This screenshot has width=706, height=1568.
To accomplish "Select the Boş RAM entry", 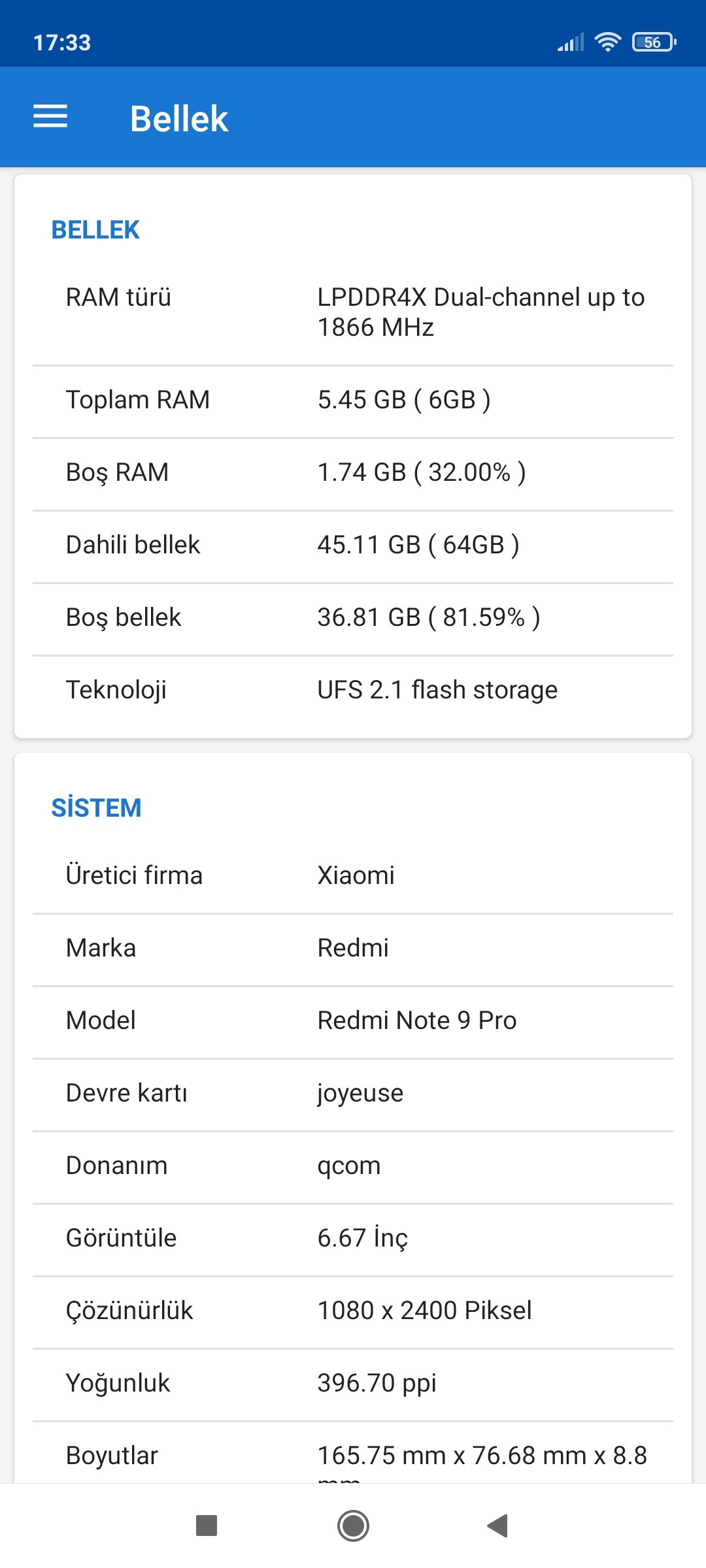I will (353, 472).
